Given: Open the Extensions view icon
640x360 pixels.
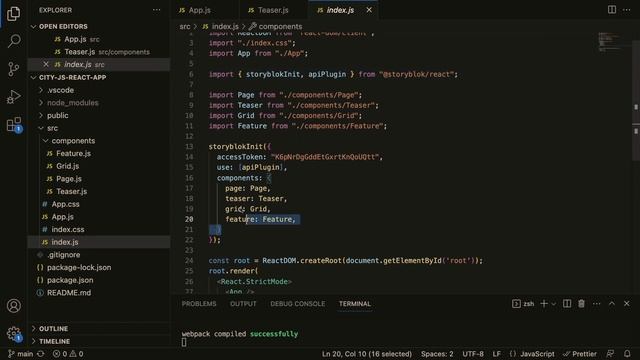Looking at the screenshot, I should (14, 125).
